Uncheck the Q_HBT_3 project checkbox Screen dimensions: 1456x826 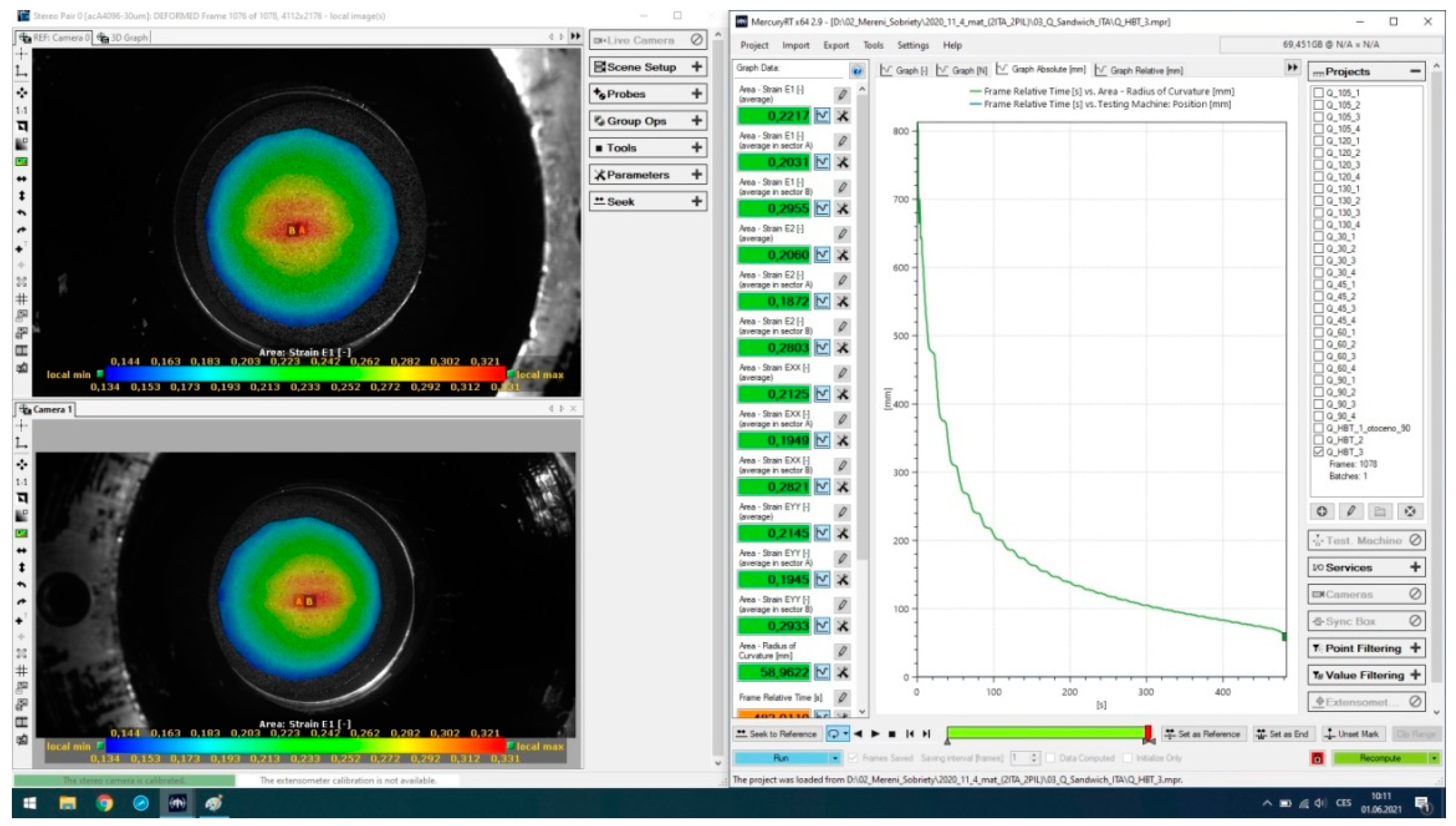click(x=1318, y=452)
